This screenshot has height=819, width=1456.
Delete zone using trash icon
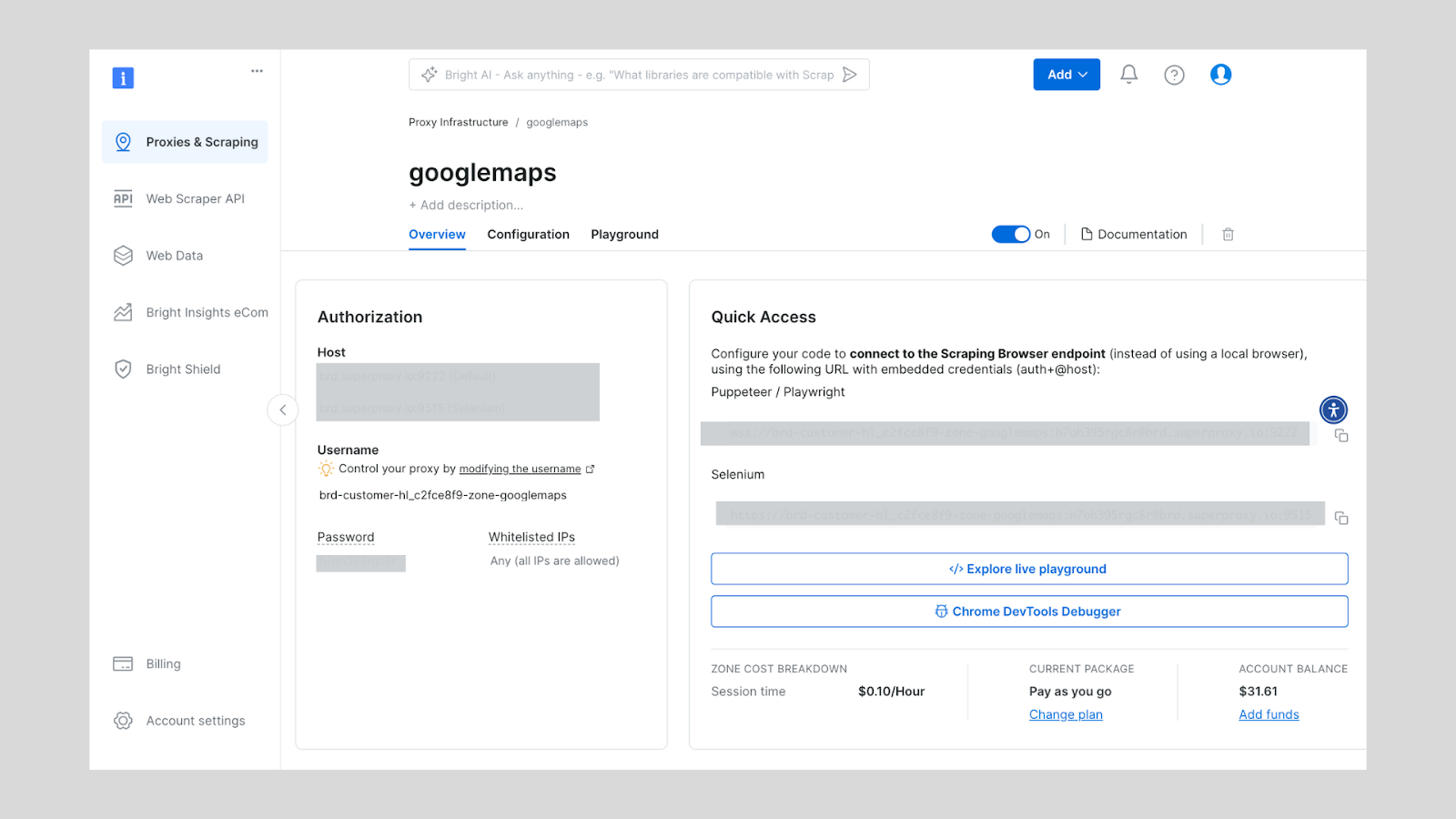(1228, 235)
